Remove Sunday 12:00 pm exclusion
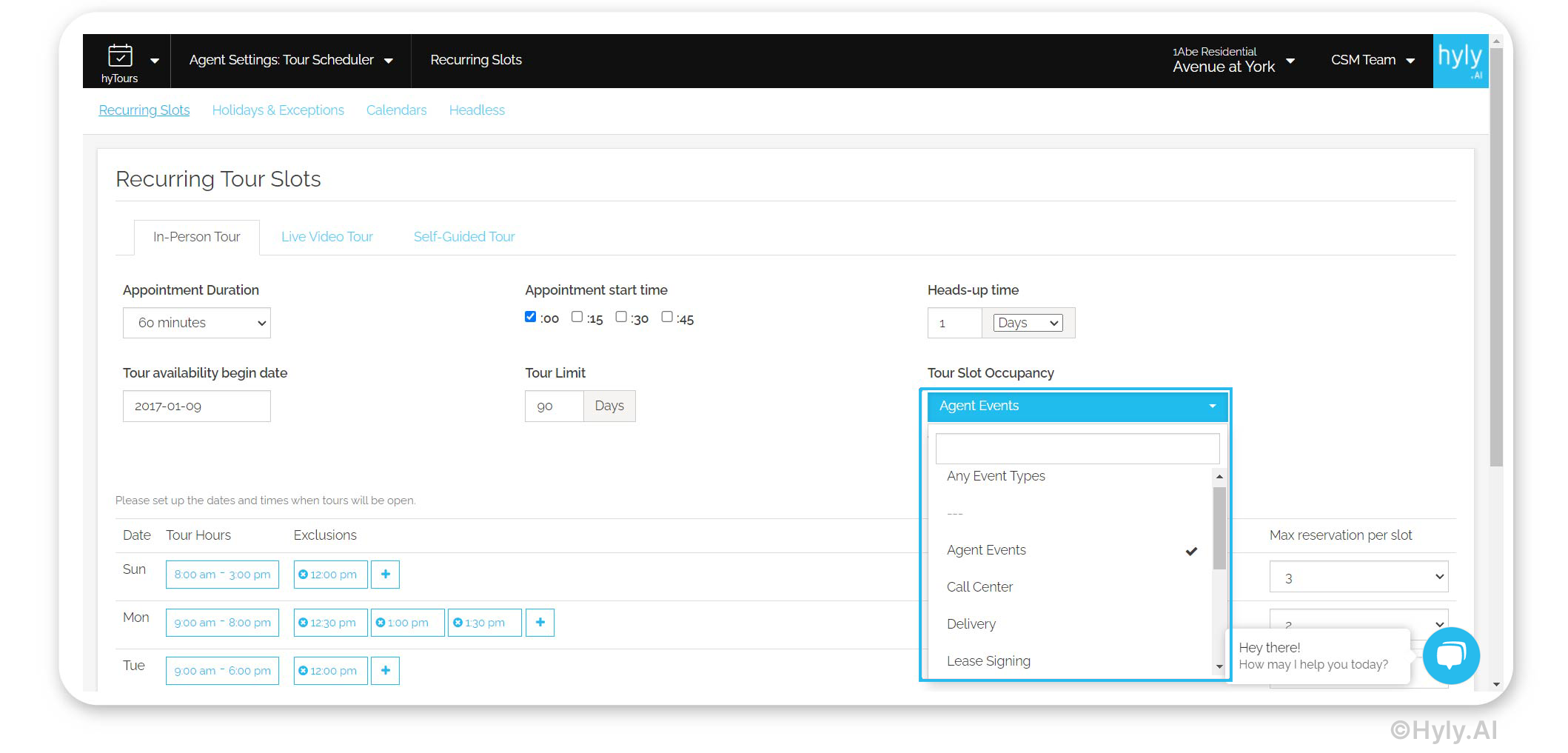The image size is (1568, 753). (x=303, y=575)
